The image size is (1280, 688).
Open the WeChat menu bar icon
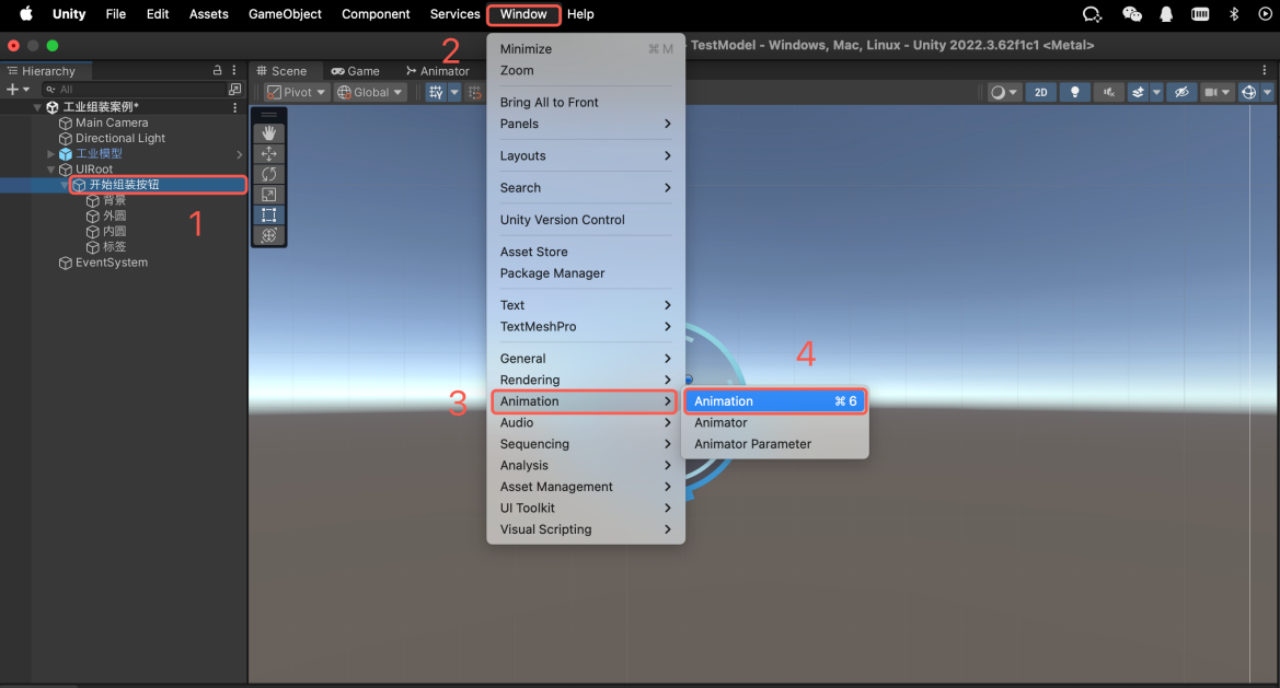point(1132,14)
